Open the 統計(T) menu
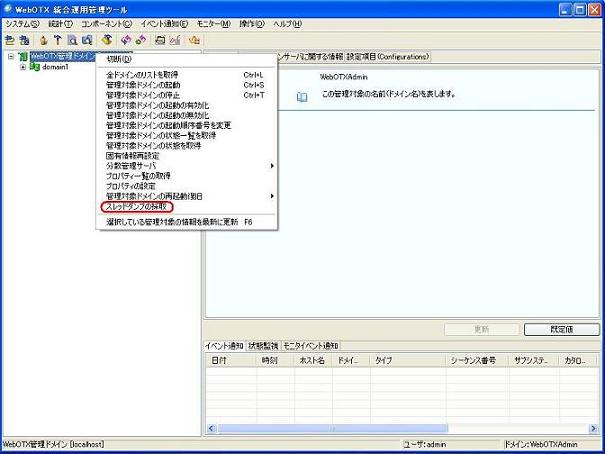Image resolution: width=605 pixels, height=454 pixels. pos(60,24)
